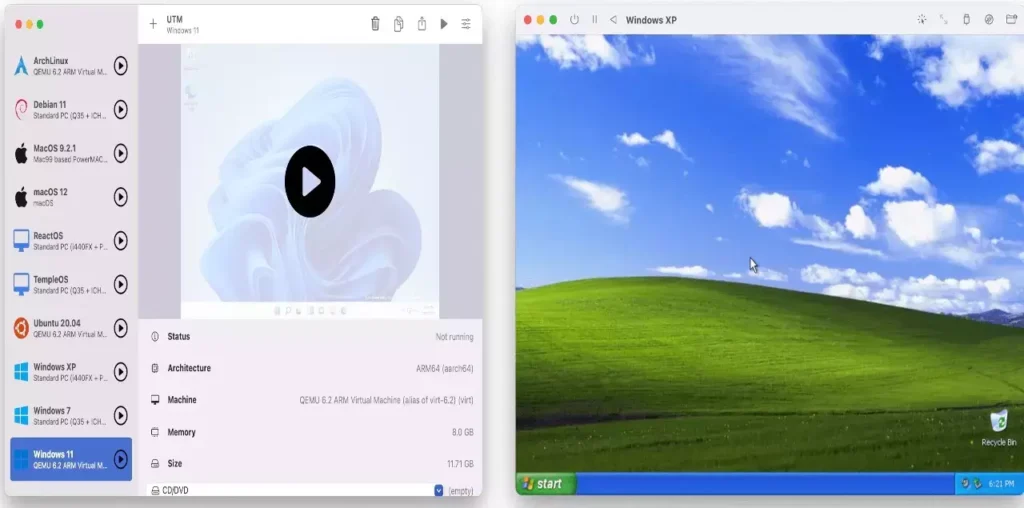The width and height of the screenshot is (1024, 508).
Task: Click the safely remove hardware tray icon in XP
Action: pyautogui.click(x=978, y=484)
